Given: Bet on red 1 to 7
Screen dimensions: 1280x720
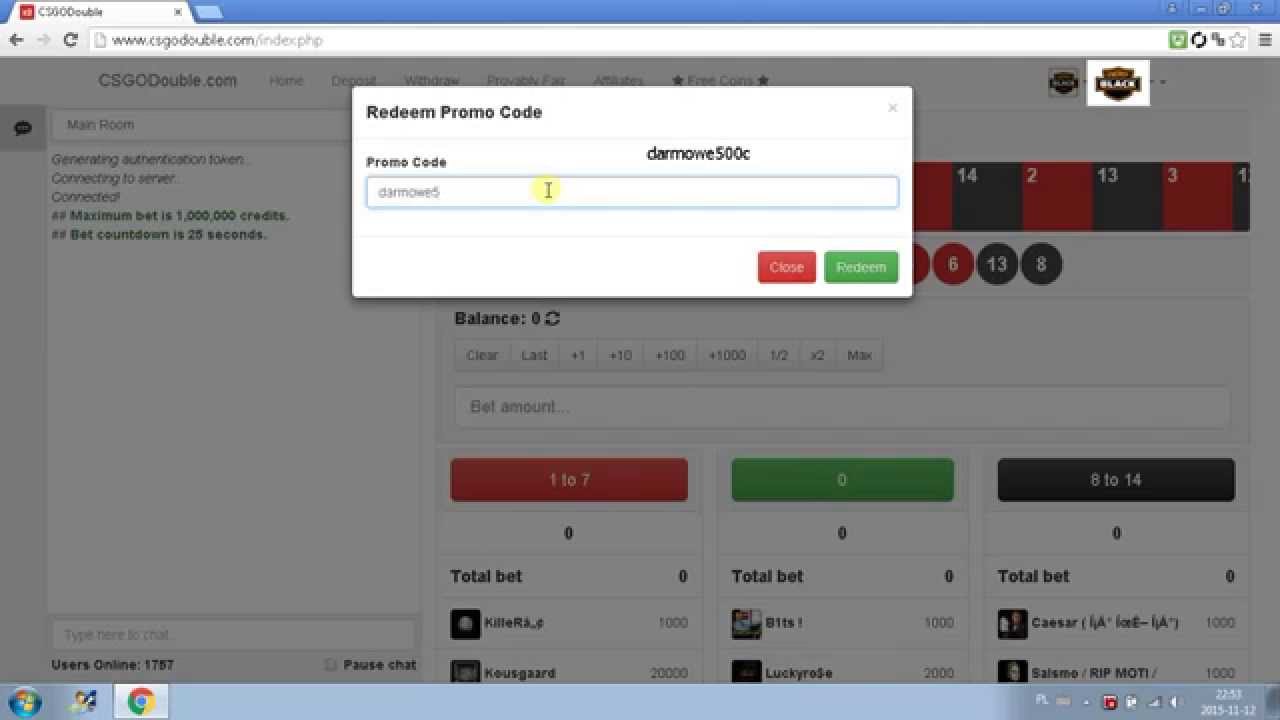Looking at the screenshot, I should (569, 480).
